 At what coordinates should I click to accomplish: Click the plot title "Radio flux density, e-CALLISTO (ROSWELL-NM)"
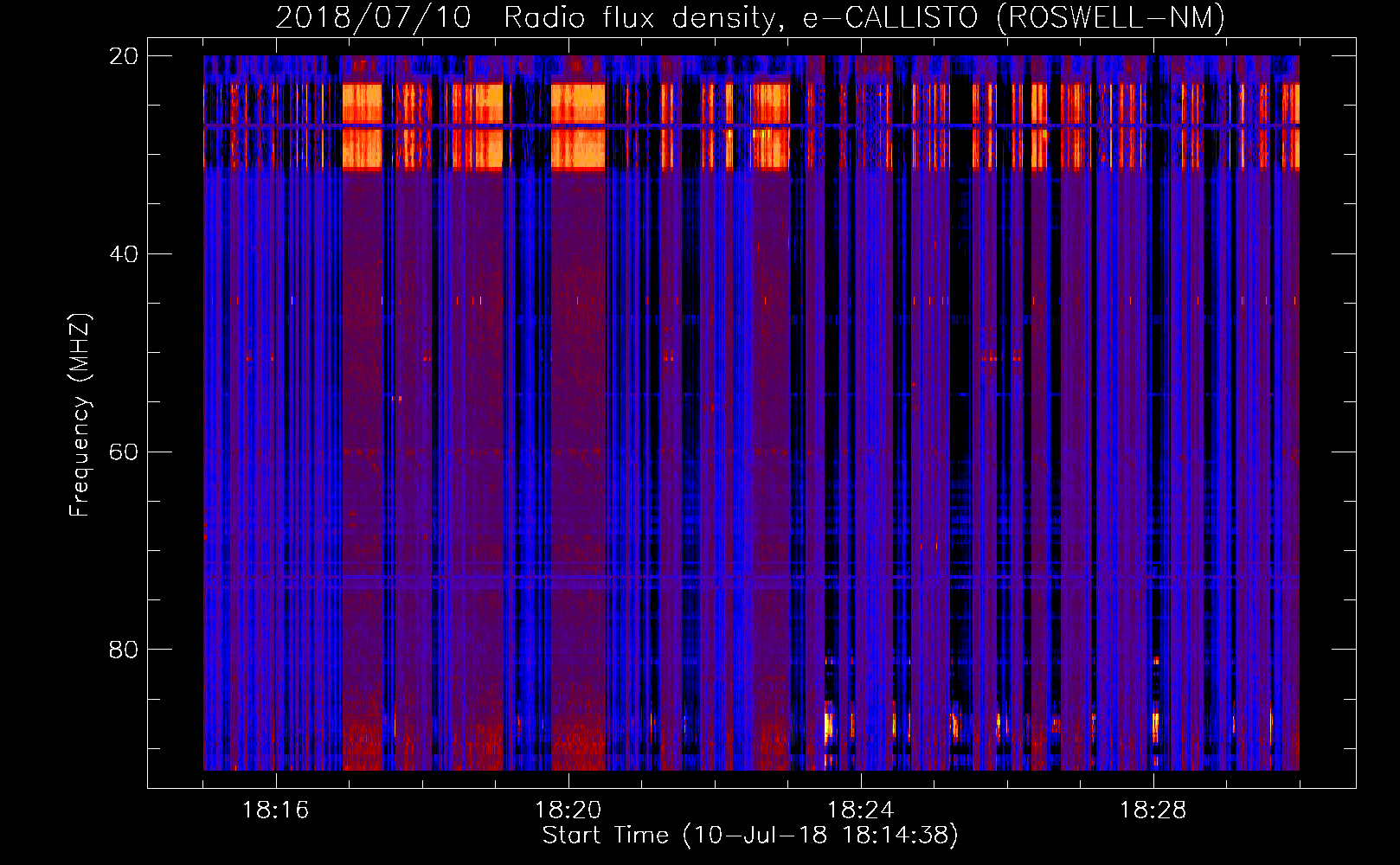pyautogui.click(x=864, y=17)
